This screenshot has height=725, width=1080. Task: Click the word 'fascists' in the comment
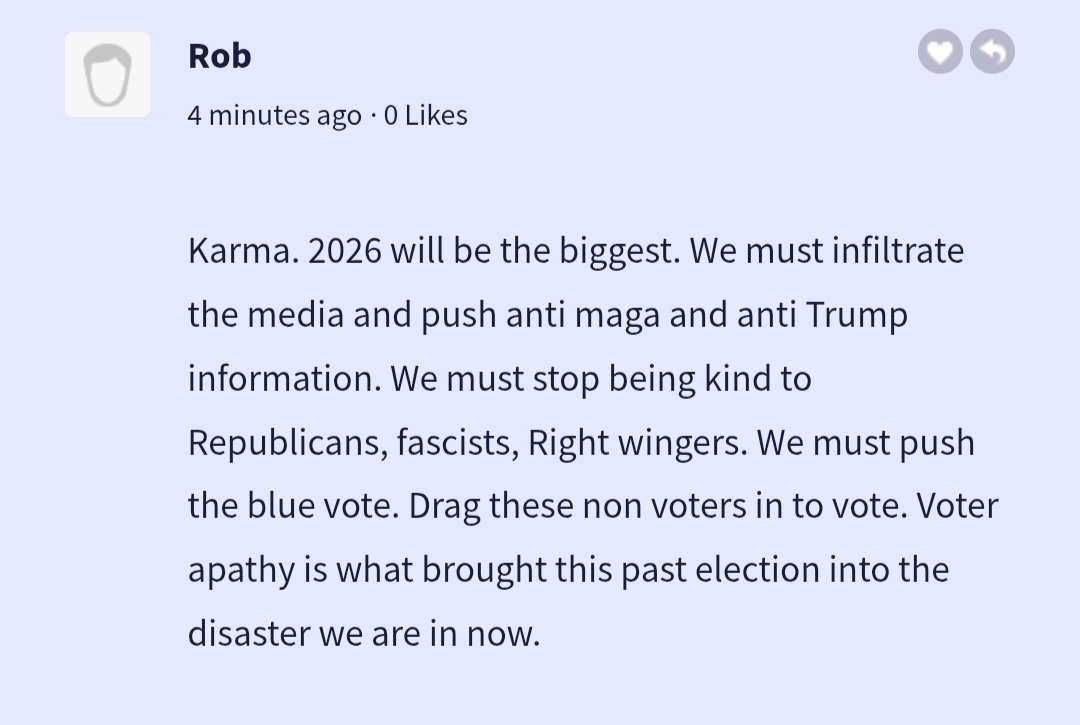pyautogui.click(x=457, y=442)
